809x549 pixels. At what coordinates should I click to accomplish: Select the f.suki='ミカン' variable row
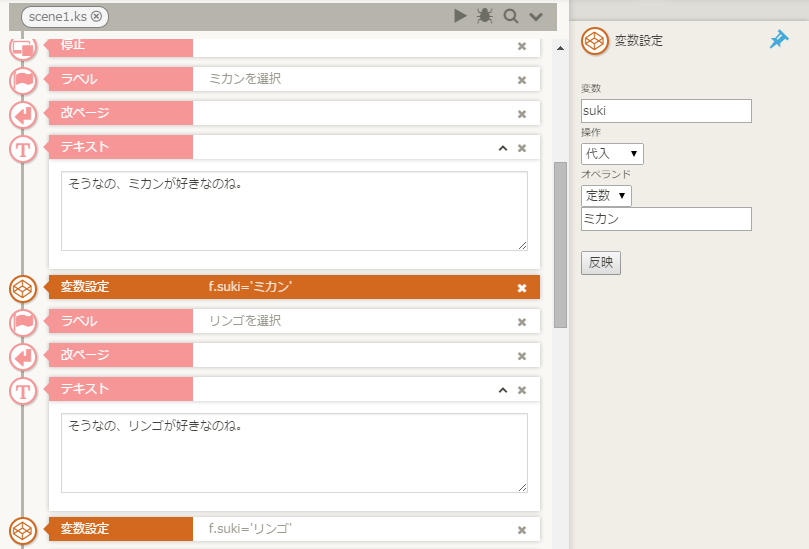[x=294, y=287]
